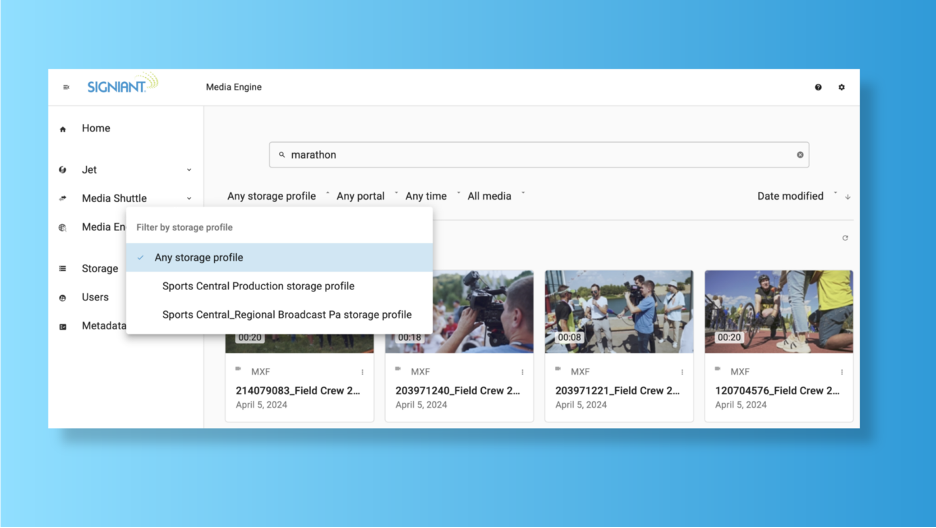The image size is (936, 528).
Task: Open the All media filter dropdown
Action: (495, 196)
